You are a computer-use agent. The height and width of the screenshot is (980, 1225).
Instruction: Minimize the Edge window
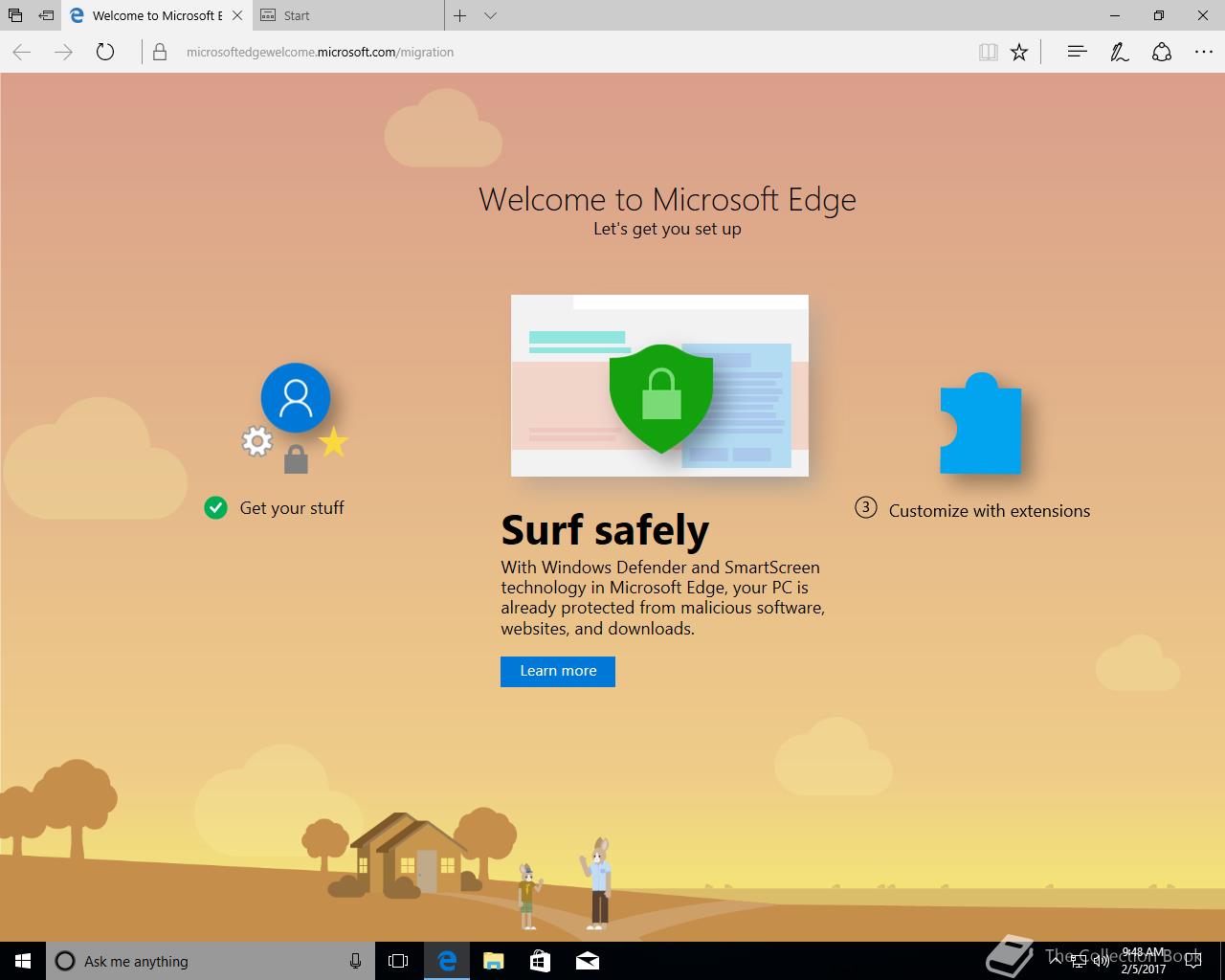1116,15
